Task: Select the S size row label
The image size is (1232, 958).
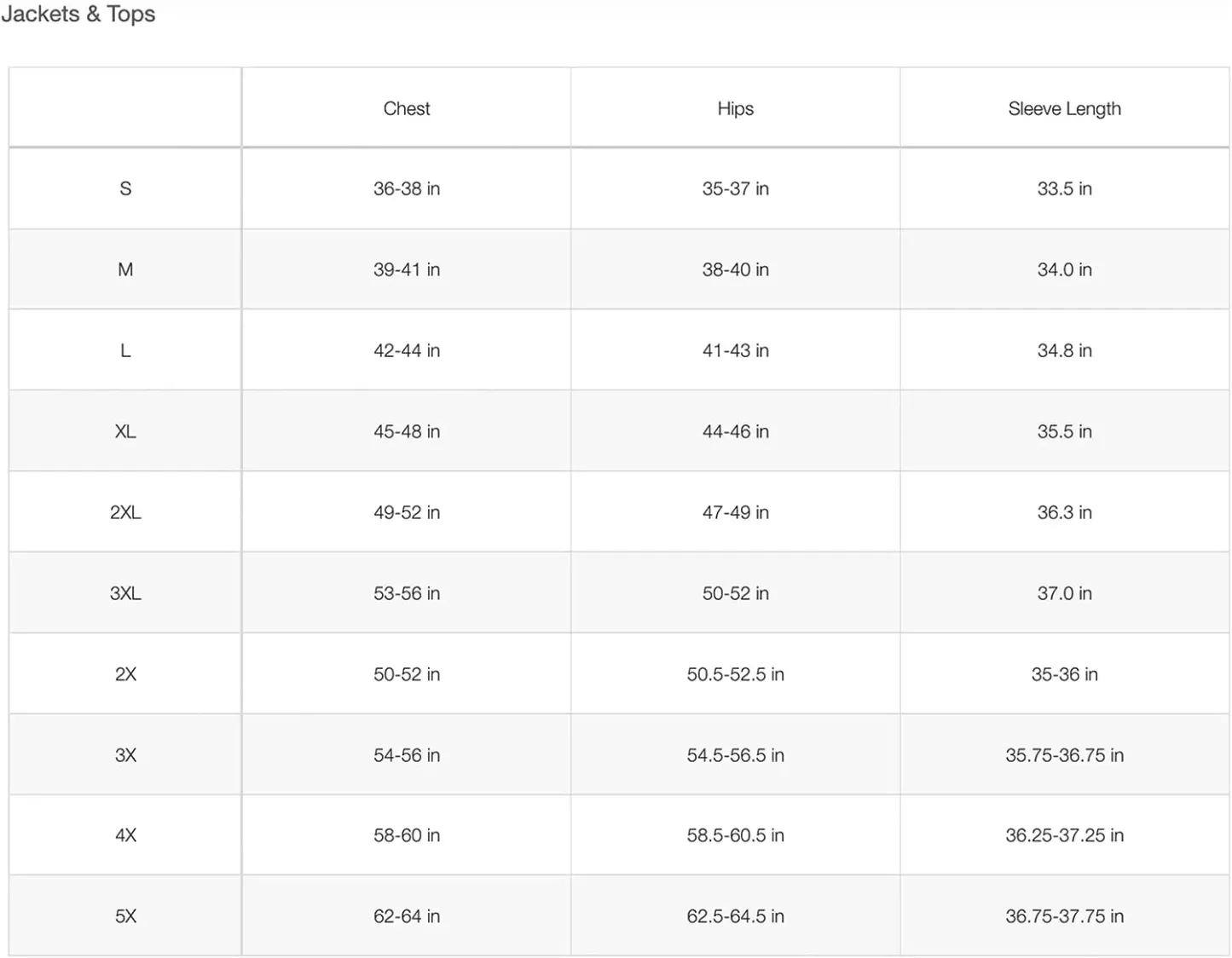Action: pyautogui.click(x=125, y=188)
